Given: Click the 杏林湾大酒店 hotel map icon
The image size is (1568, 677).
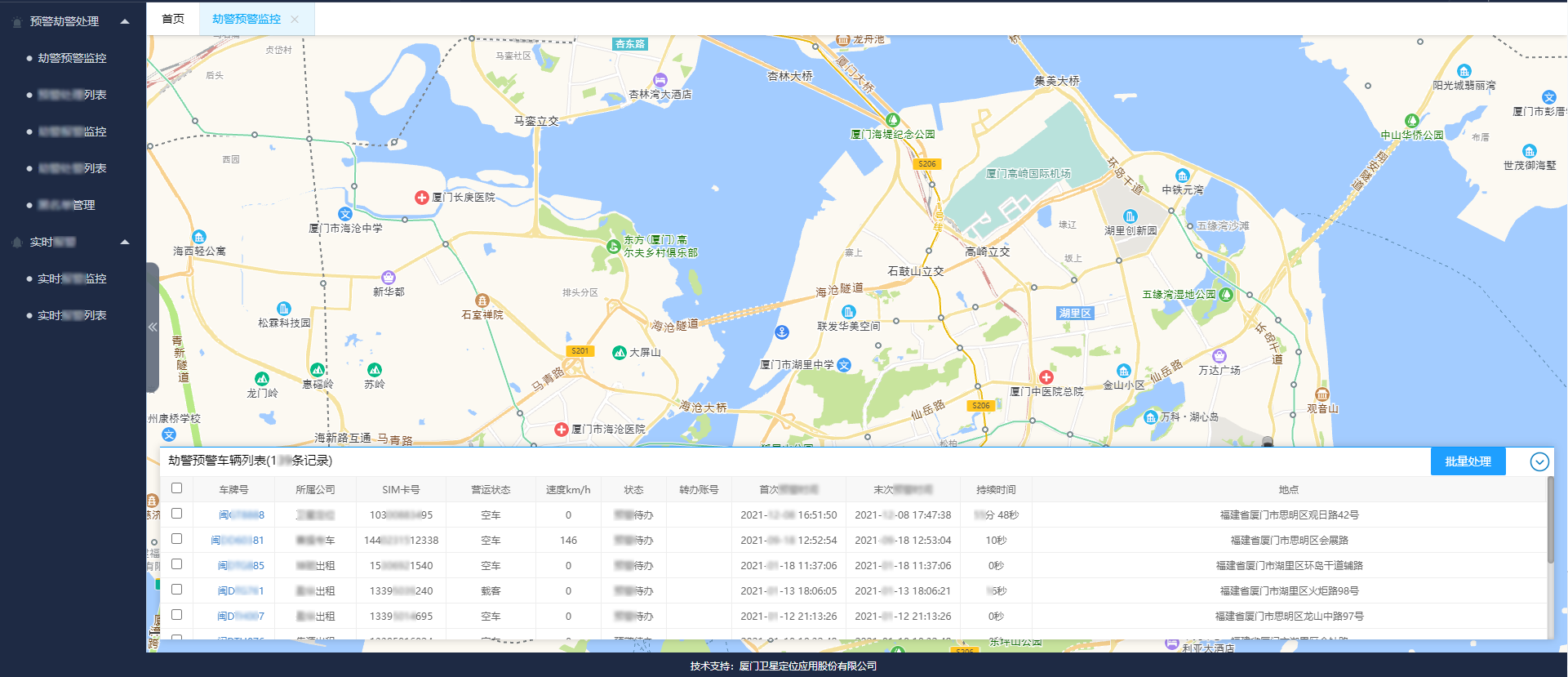Looking at the screenshot, I should (660, 80).
